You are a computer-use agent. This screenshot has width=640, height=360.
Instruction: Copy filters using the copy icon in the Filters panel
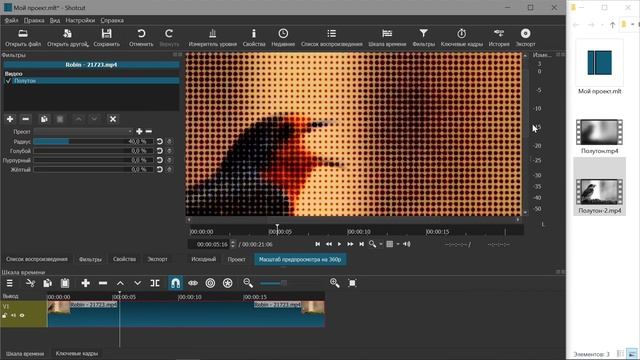tap(44, 119)
